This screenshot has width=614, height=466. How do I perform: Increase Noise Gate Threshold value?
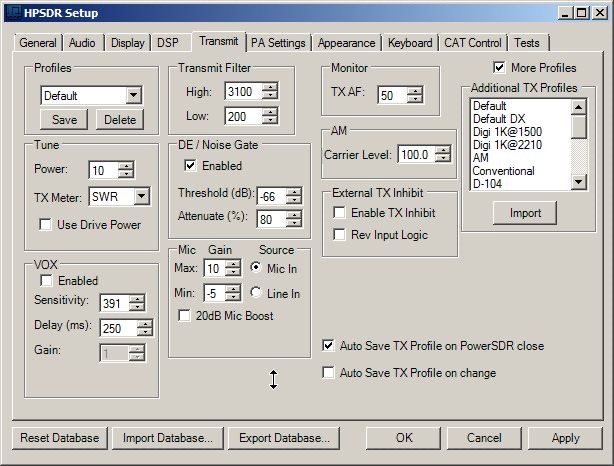[x=294, y=192]
